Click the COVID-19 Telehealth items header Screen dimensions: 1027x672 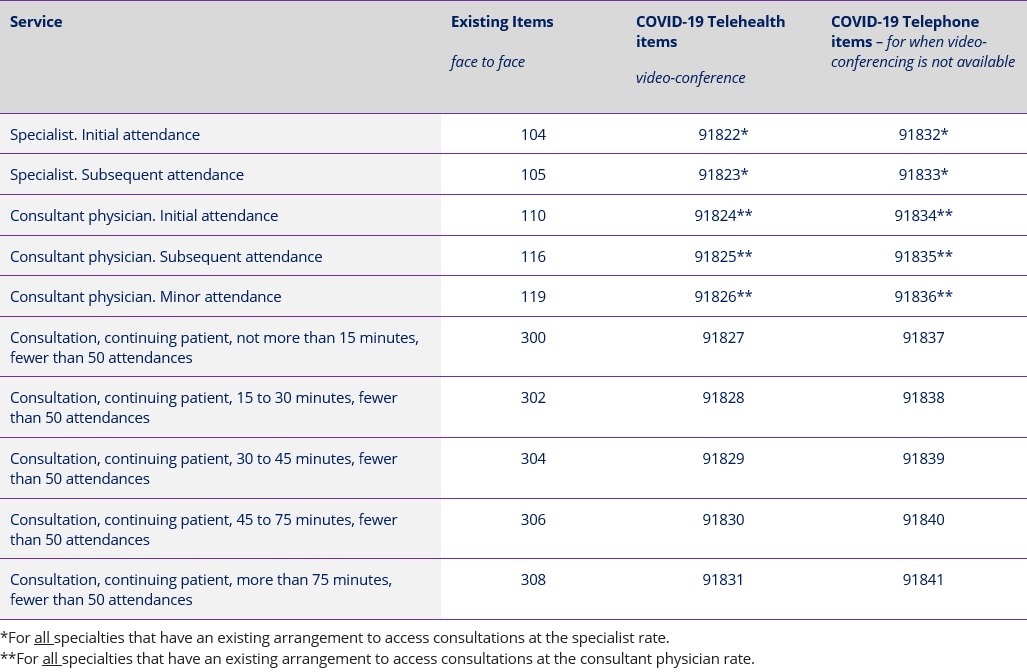710,31
